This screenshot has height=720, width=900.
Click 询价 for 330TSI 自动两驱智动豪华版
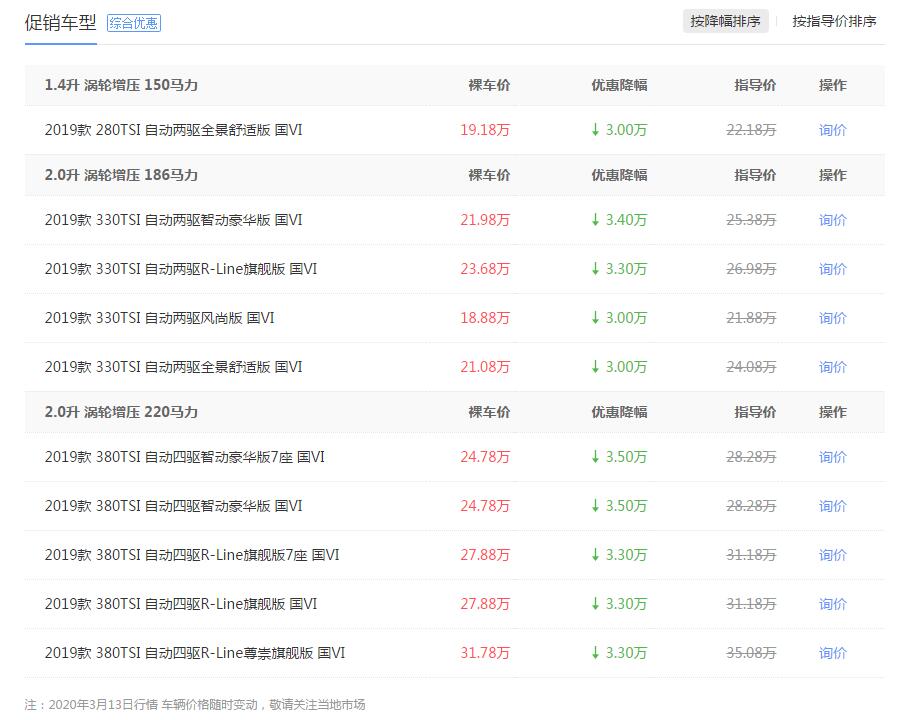832,220
